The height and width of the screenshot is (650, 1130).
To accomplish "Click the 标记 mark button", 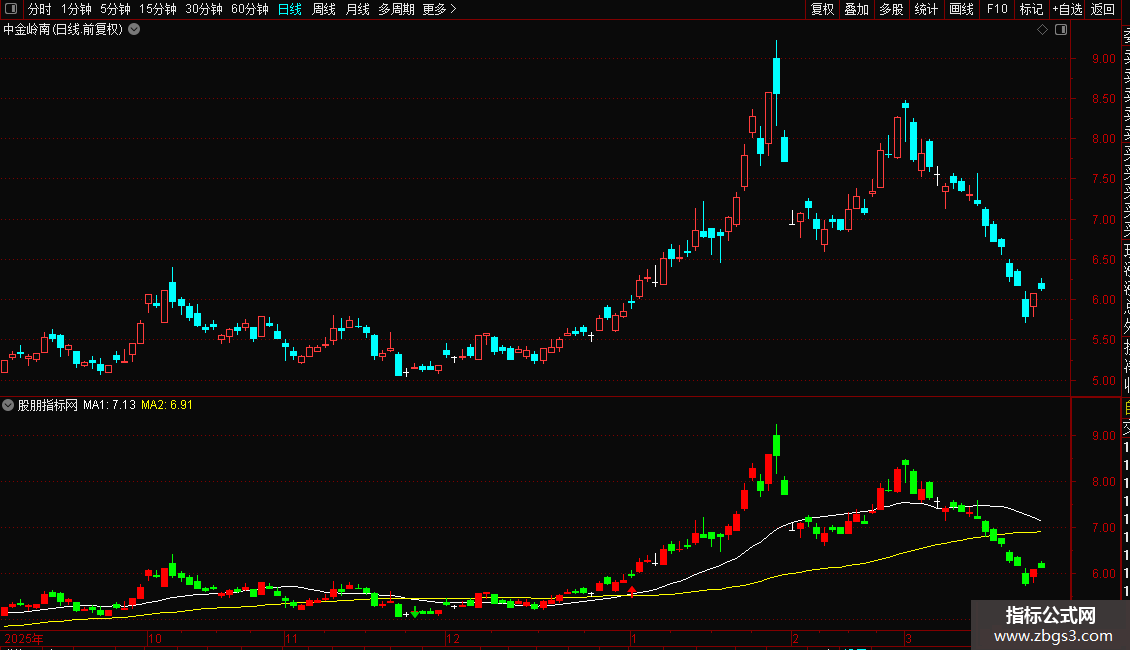I will click(x=1031, y=9).
